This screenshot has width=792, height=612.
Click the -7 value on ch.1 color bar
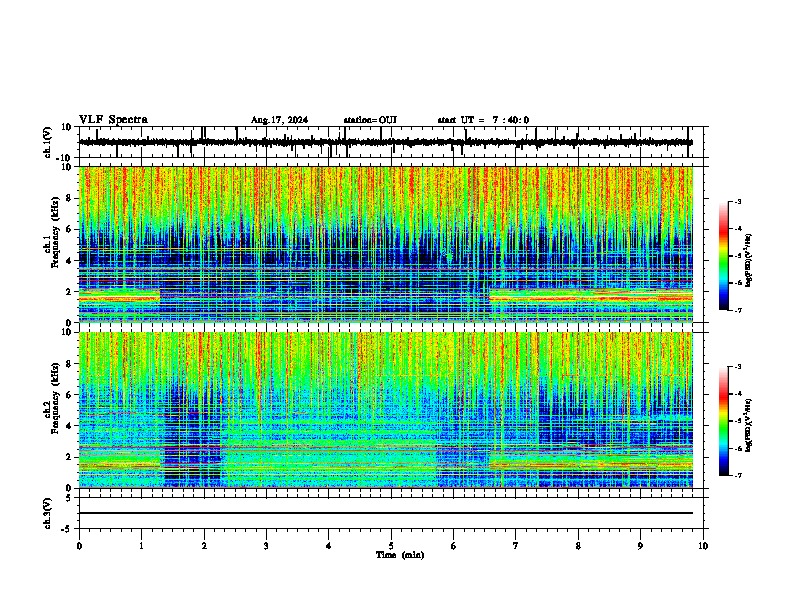pos(737,310)
